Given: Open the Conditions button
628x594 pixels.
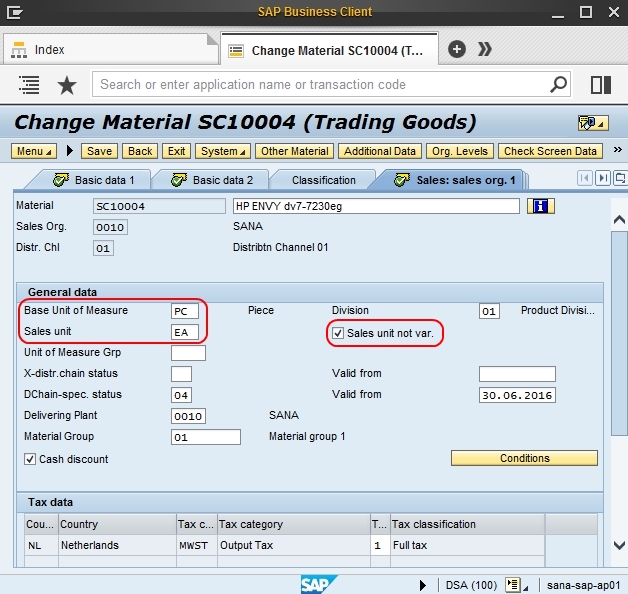Looking at the screenshot, I should click(x=524, y=458).
